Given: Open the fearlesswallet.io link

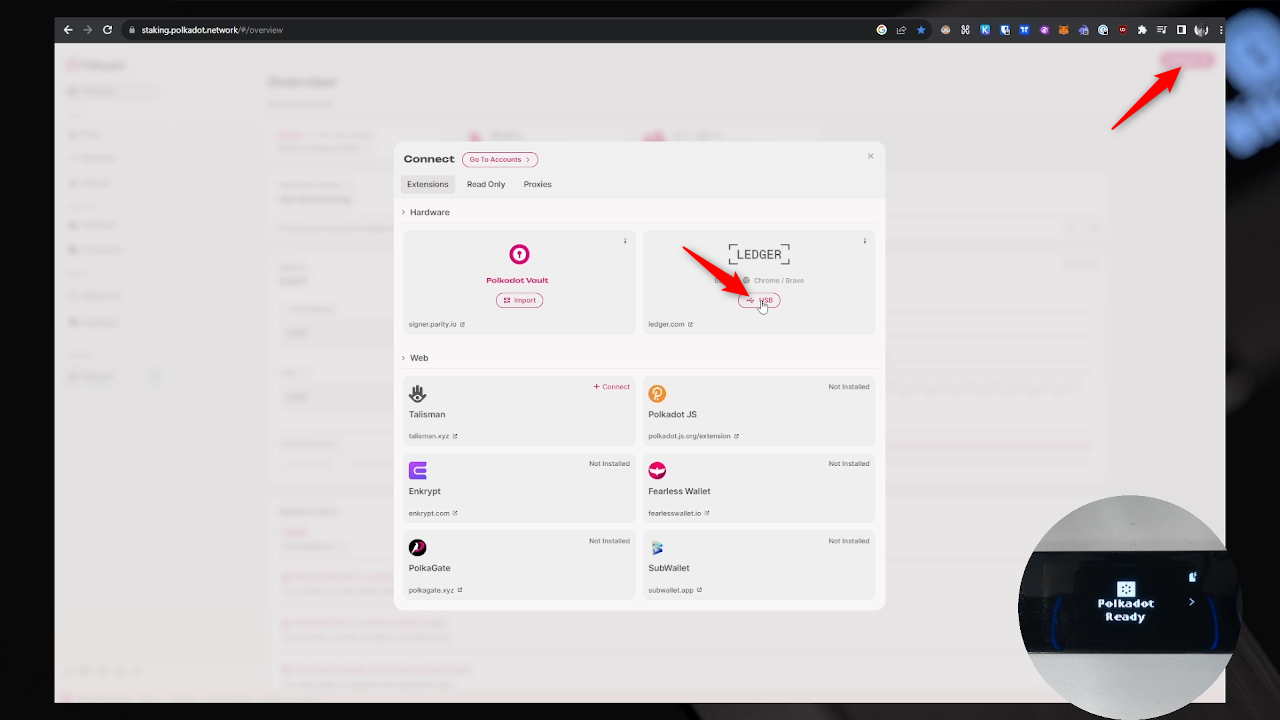Looking at the screenshot, I should point(678,513).
